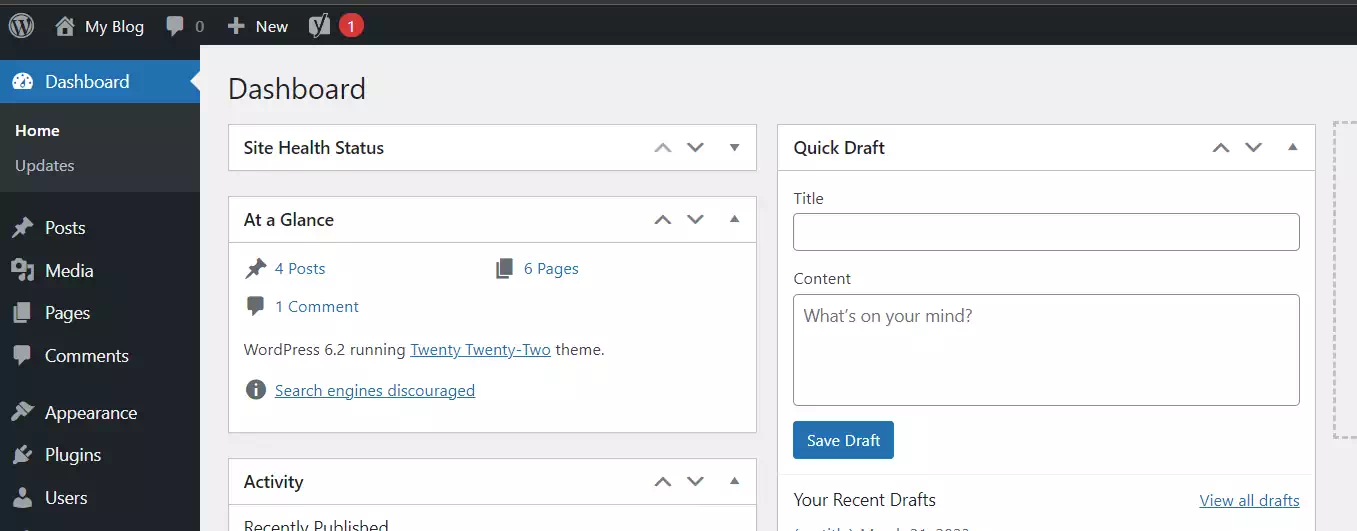
Task: Open the 4 Posts link
Action: (300, 269)
